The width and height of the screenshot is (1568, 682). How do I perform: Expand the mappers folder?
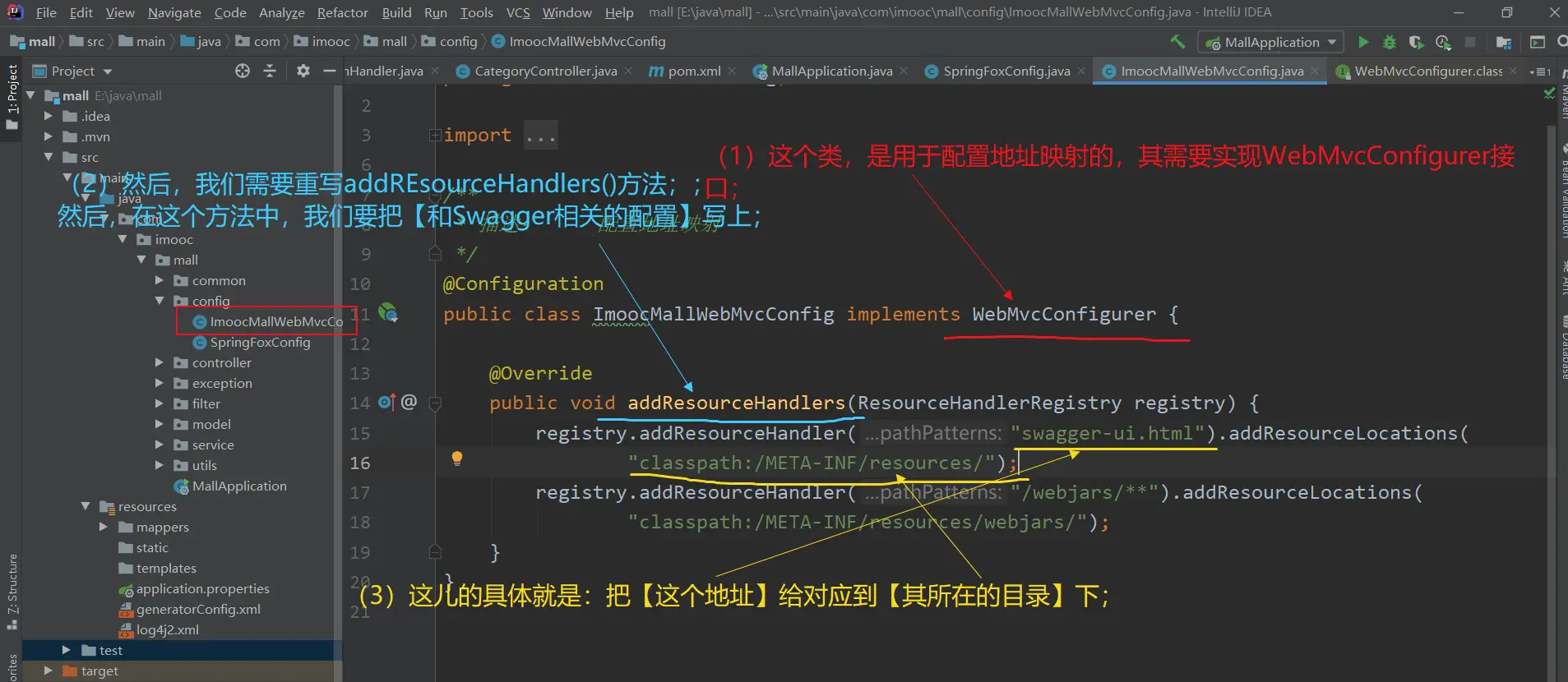tap(104, 527)
